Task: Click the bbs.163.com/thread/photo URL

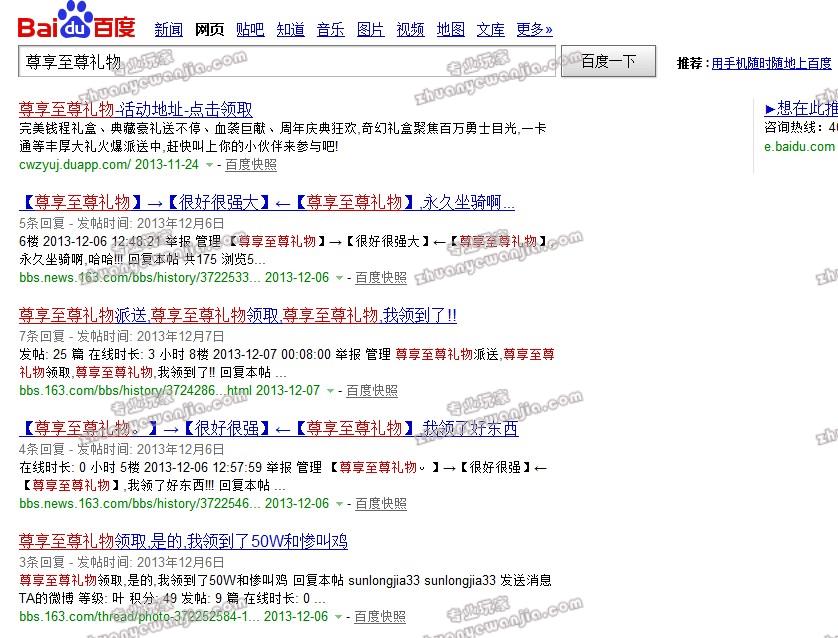Action: [x=139, y=617]
